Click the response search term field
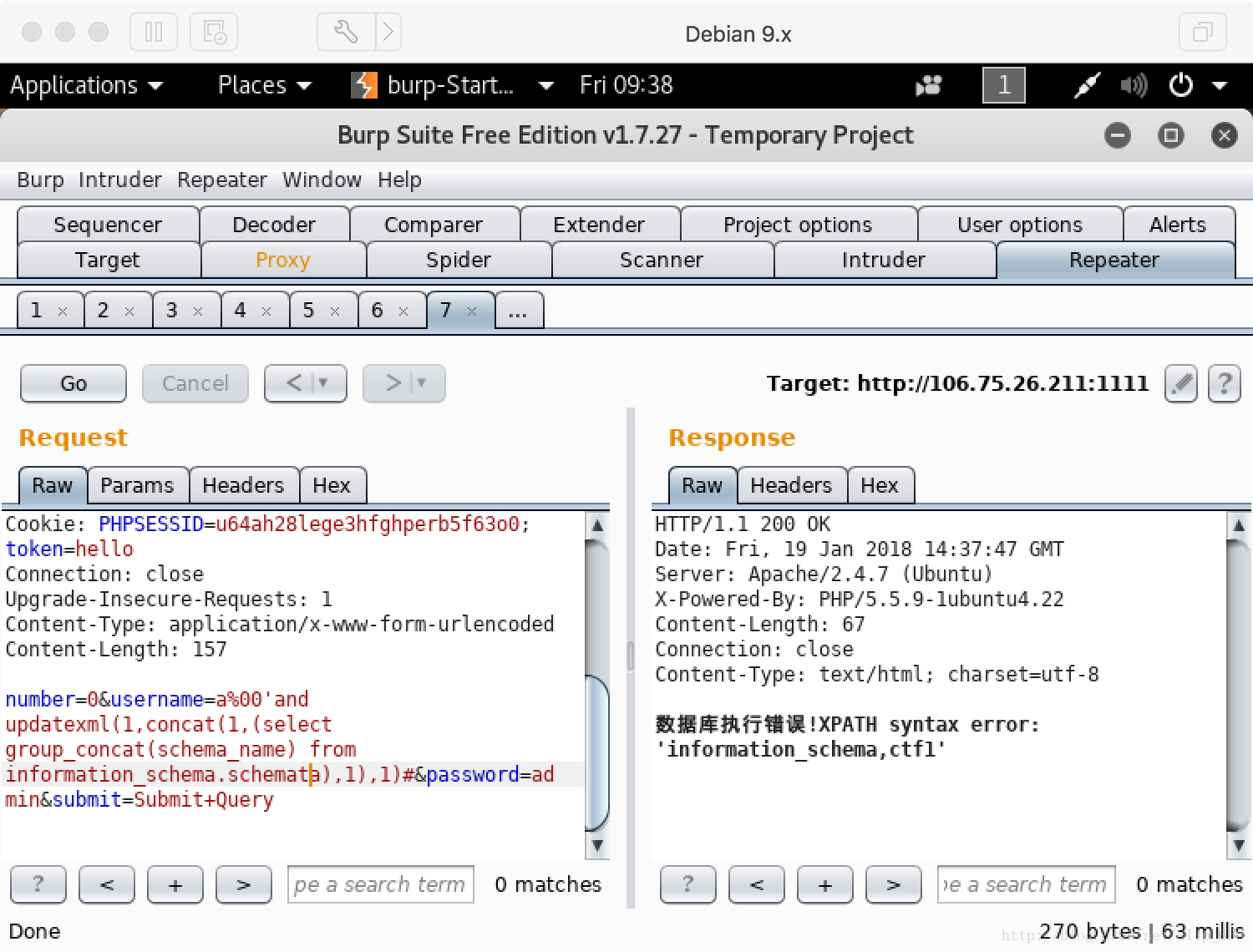This screenshot has height=952, width=1253. [1027, 884]
